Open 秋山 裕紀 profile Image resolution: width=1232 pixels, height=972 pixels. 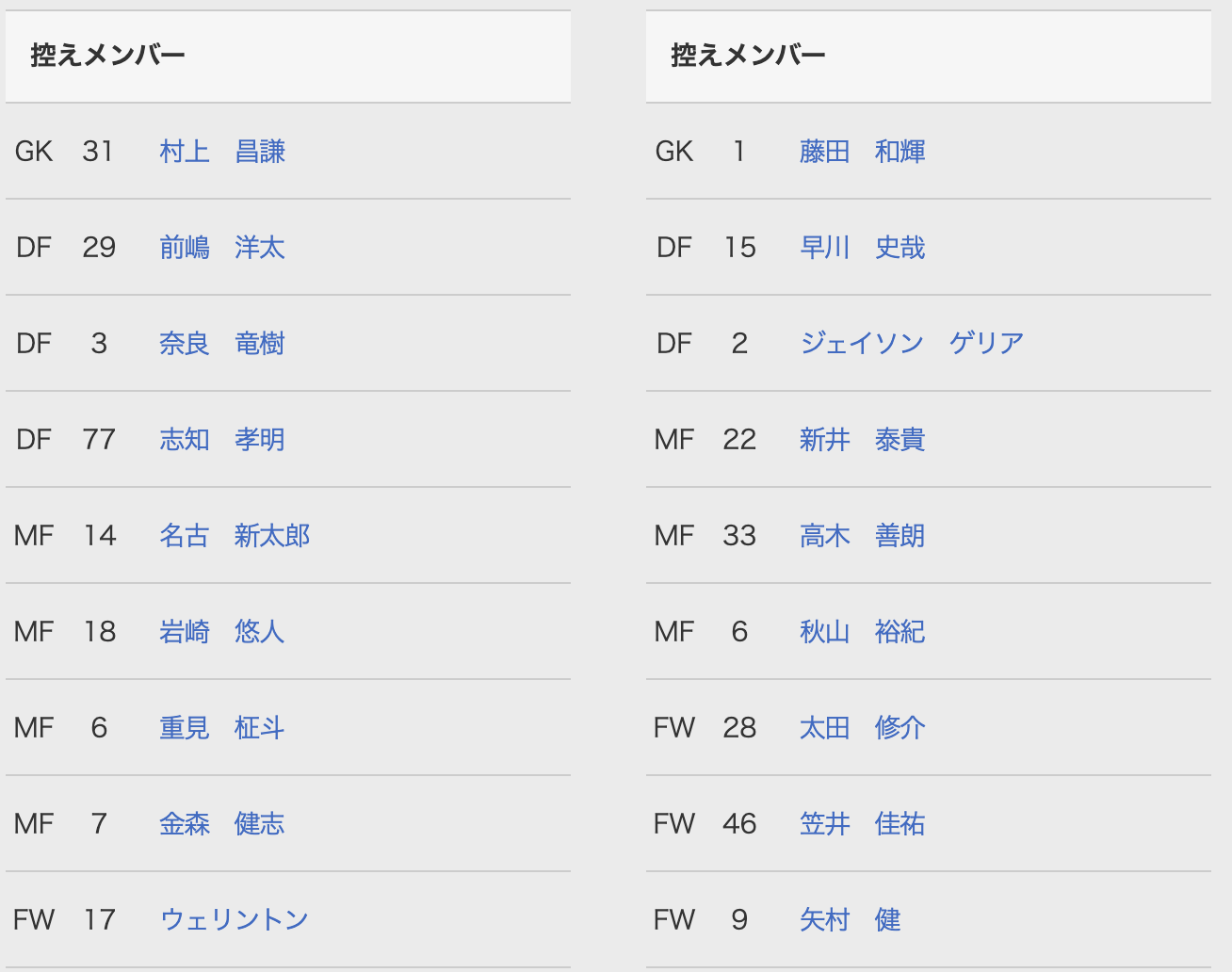pyautogui.click(x=863, y=632)
